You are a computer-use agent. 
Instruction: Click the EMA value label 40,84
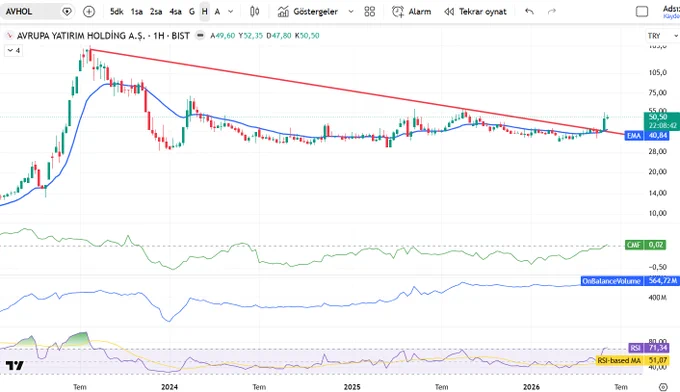tap(657, 136)
